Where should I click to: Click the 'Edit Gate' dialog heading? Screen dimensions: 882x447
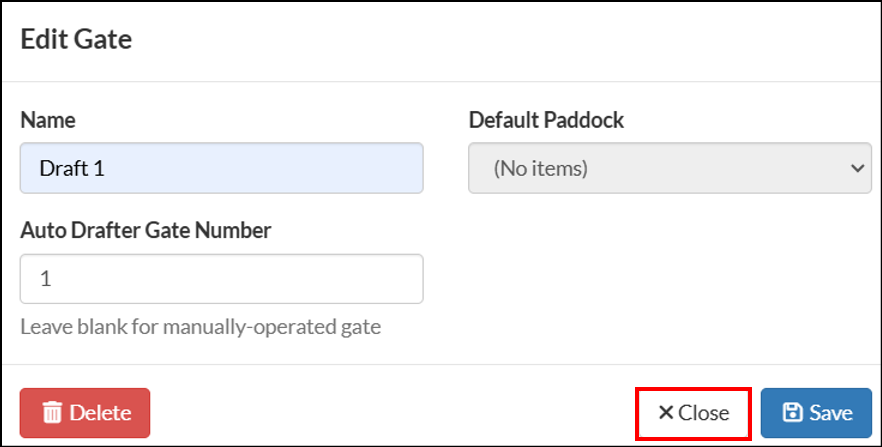76,39
